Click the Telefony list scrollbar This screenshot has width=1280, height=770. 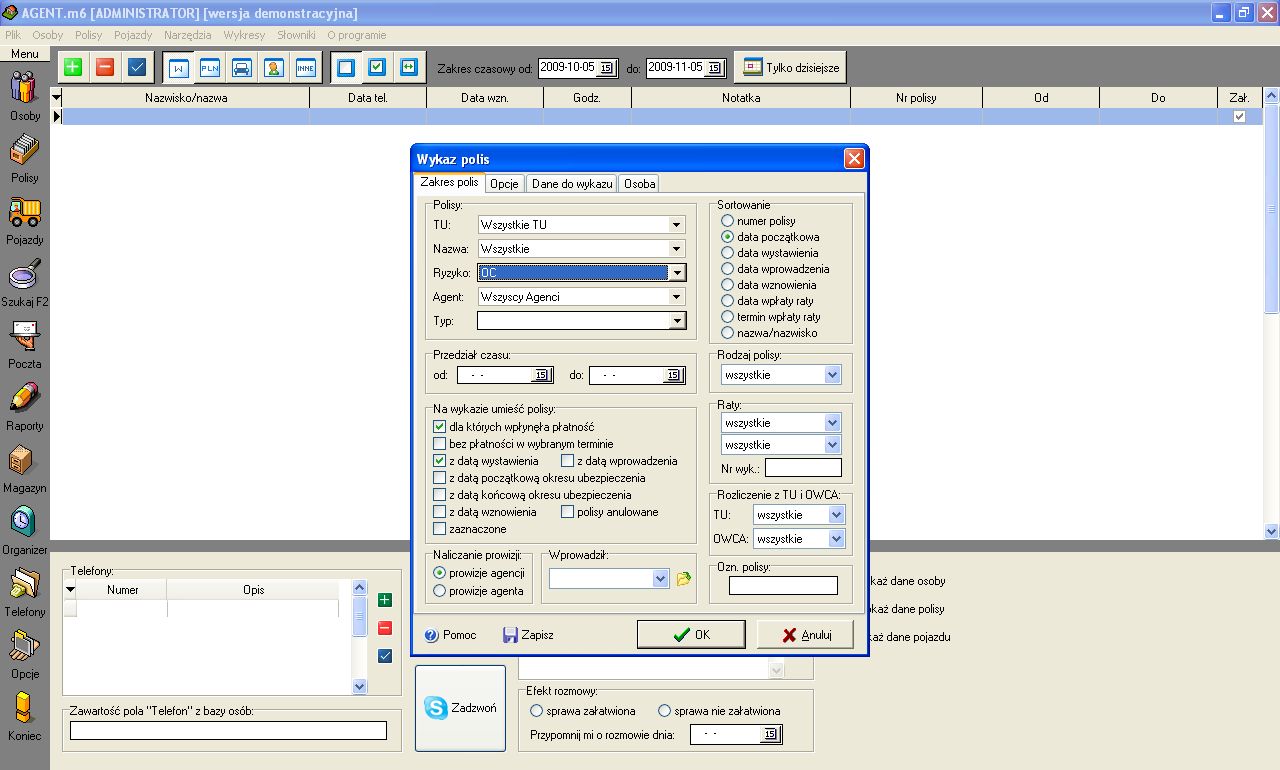[x=360, y=638]
